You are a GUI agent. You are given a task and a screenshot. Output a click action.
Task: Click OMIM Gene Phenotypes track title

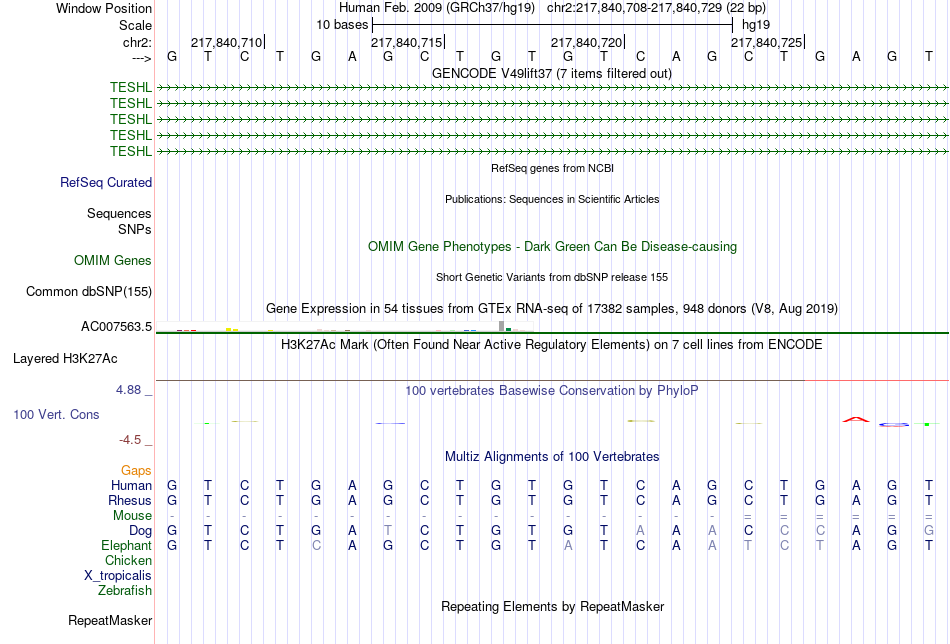[553, 247]
